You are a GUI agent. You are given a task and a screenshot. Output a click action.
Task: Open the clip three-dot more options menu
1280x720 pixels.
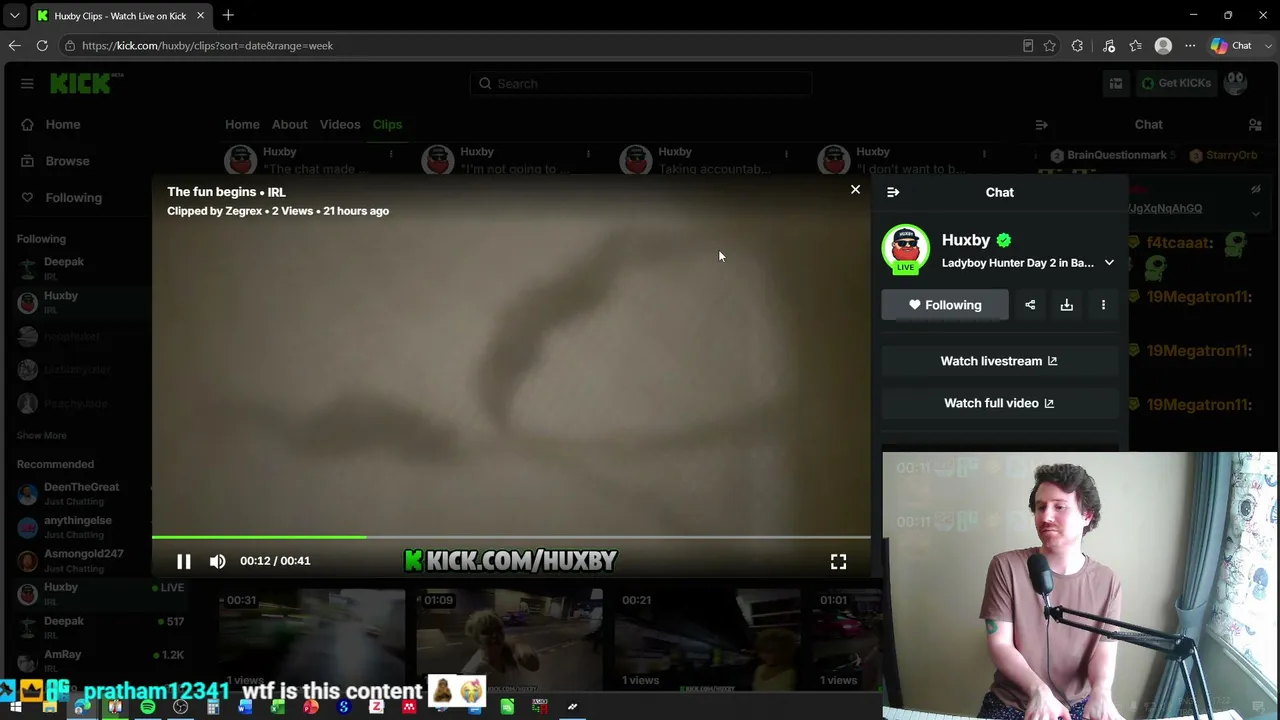1103,305
